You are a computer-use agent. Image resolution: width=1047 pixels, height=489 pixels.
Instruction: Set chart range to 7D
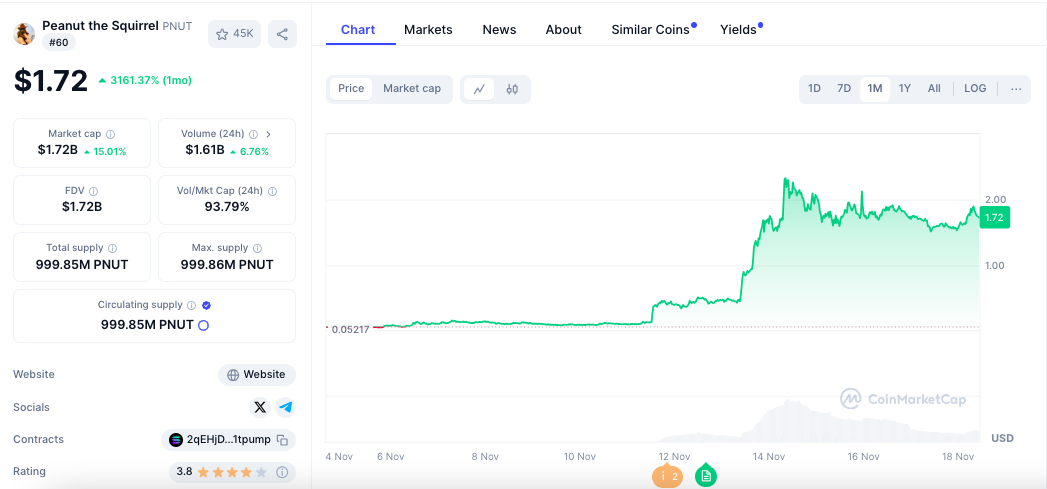[844, 89]
